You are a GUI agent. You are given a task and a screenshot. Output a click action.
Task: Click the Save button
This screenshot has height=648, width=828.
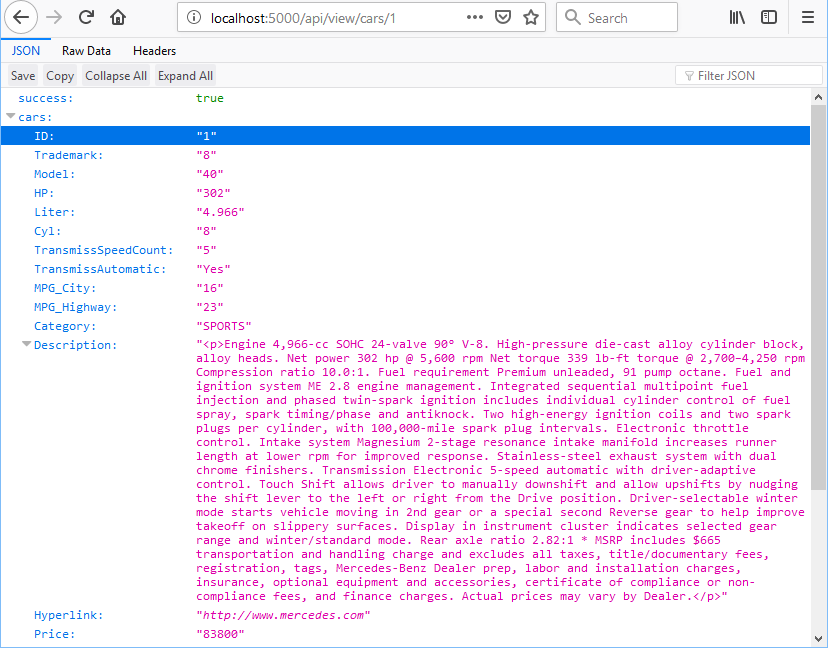(x=23, y=76)
